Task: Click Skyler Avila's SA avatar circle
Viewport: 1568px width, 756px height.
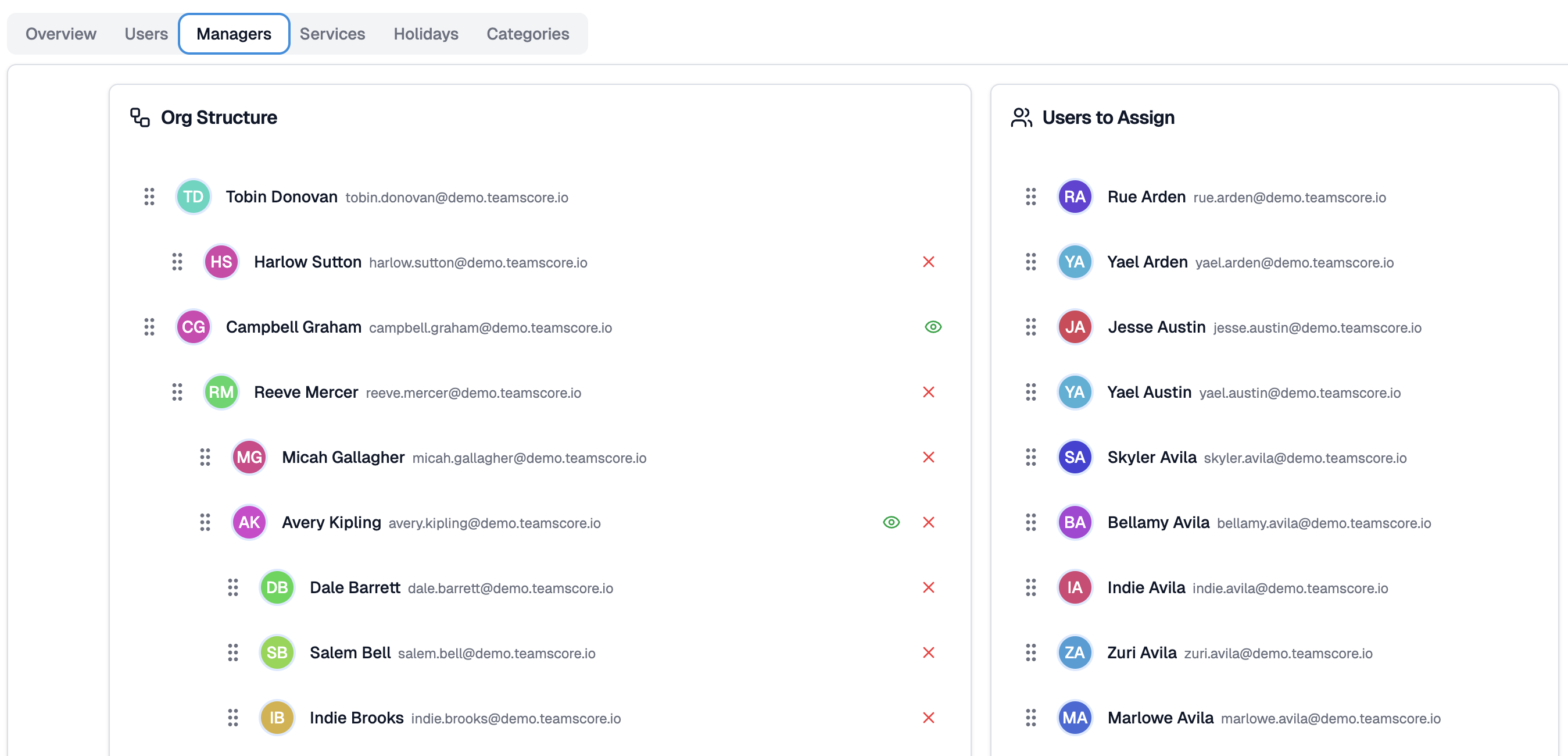Action: click(x=1074, y=458)
